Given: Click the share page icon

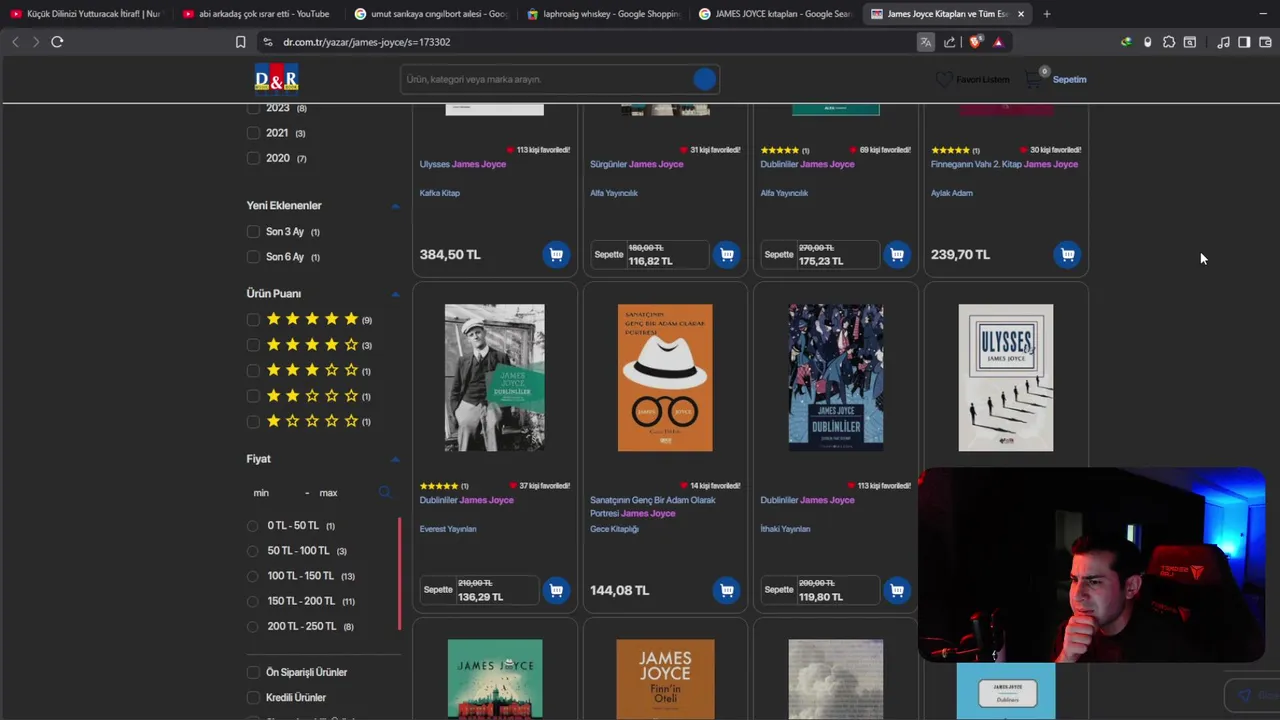Looking at the screenshot, I should click(x=949, y=42).
